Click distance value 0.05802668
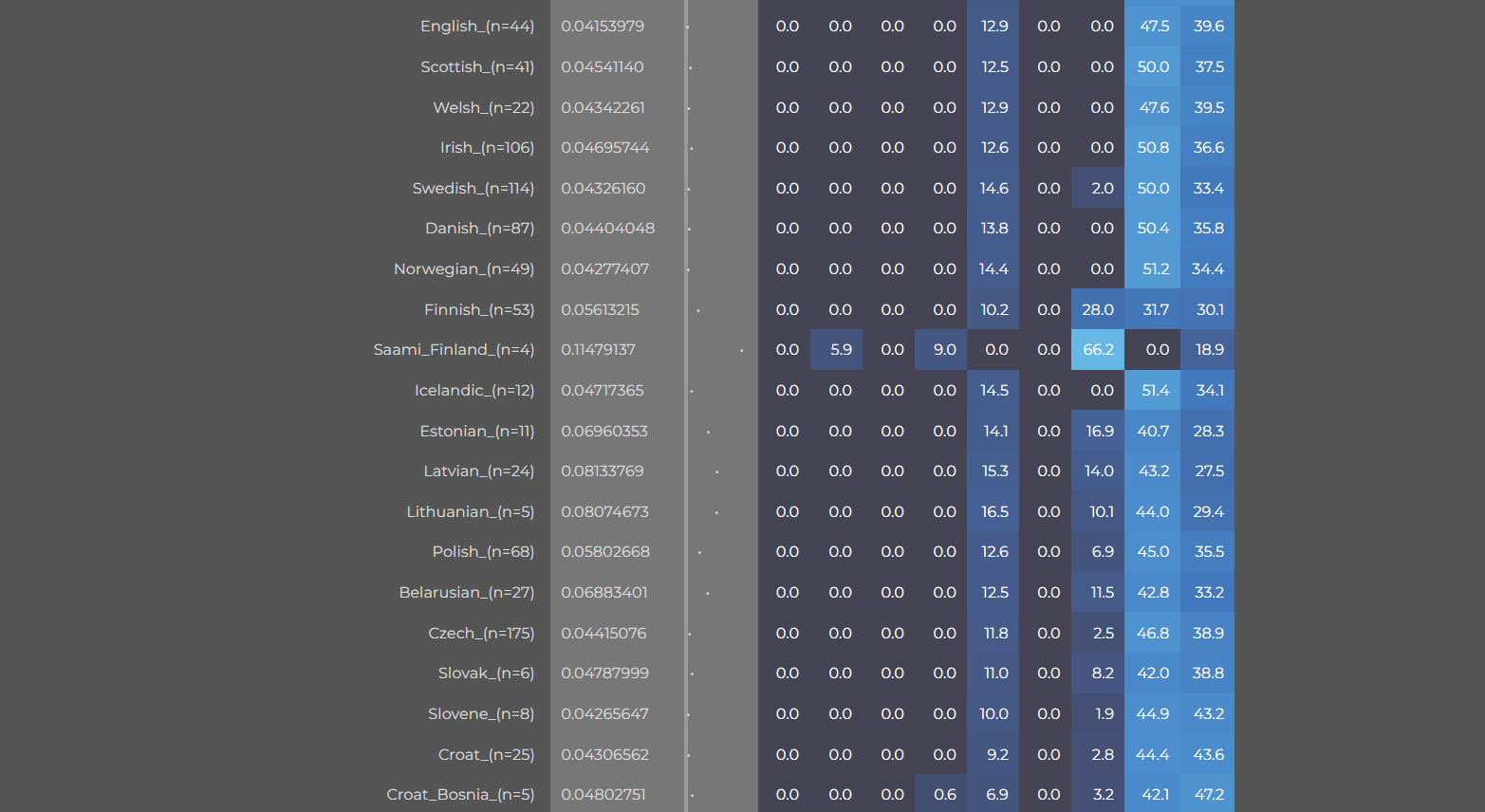The width and height of the screenshot is (1485, 812). 605,552
